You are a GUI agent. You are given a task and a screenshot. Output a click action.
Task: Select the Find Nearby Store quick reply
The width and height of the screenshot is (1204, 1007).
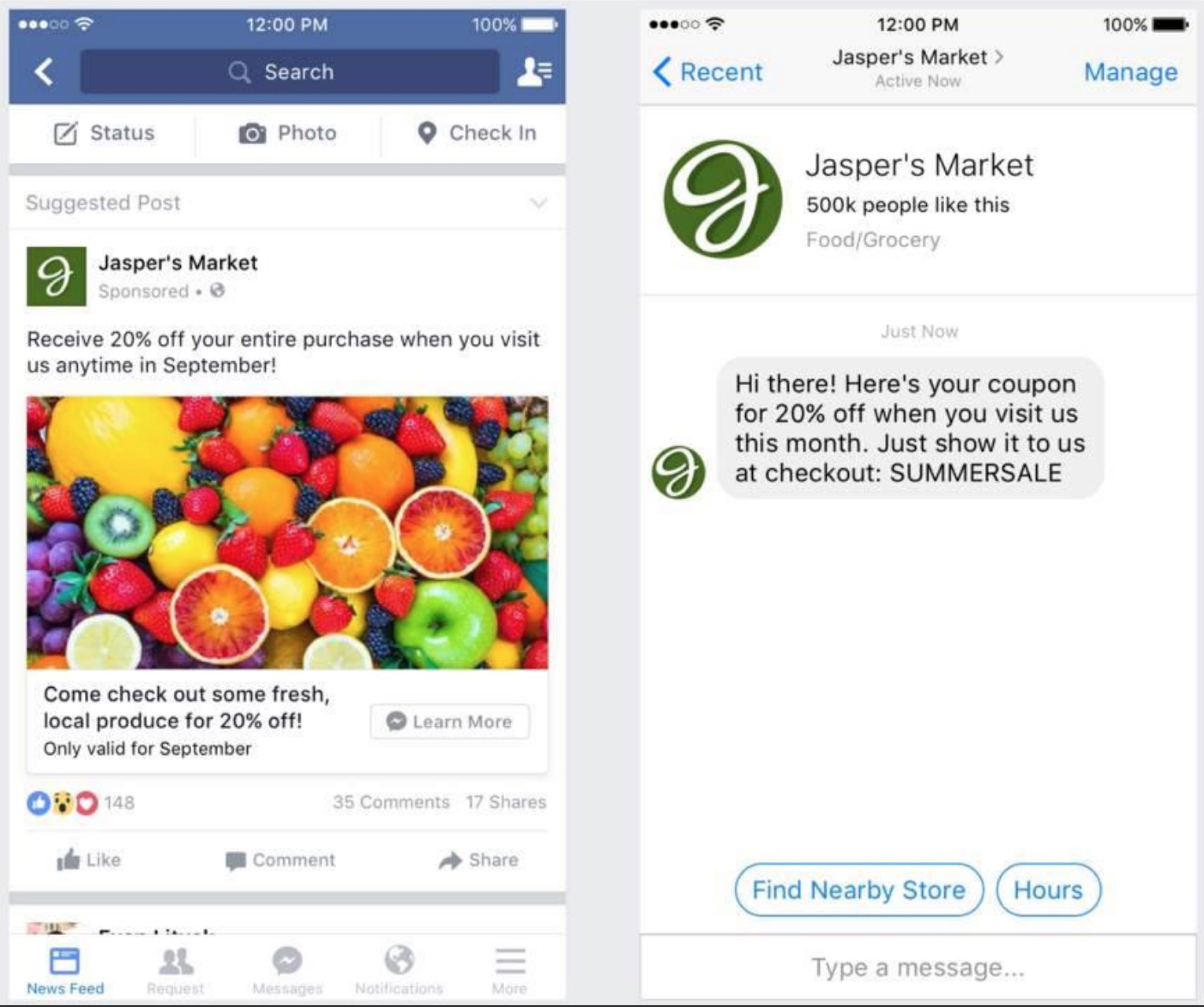pyautogui.click(x=859, y=890)
